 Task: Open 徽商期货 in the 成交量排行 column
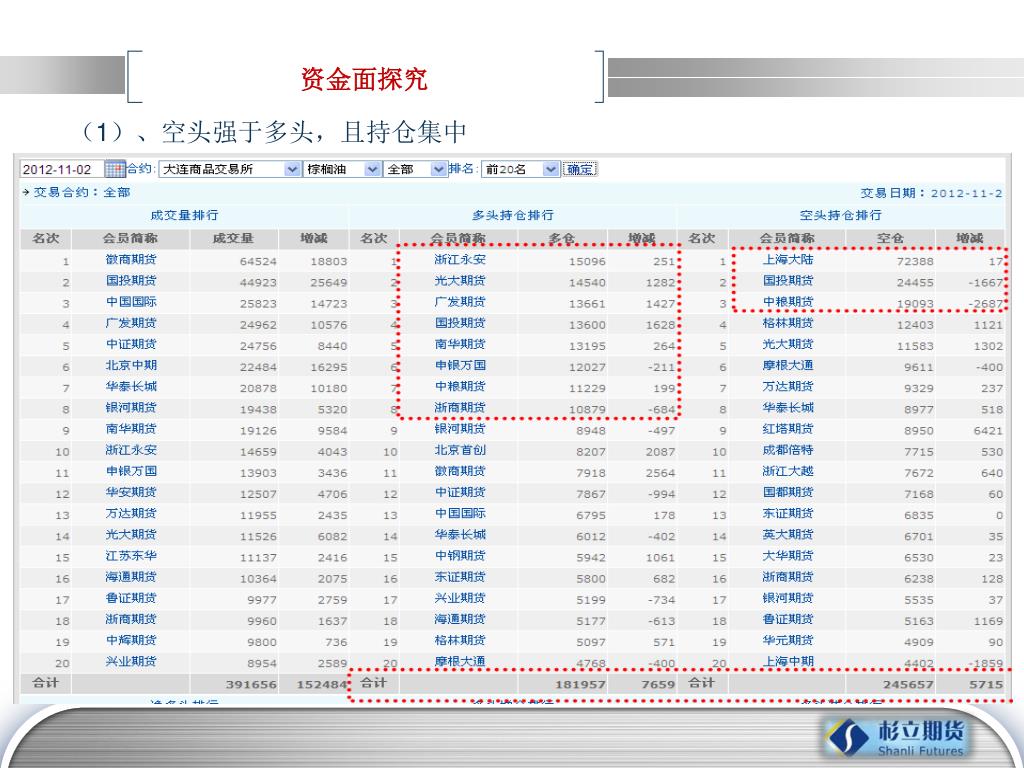(131, 260)
